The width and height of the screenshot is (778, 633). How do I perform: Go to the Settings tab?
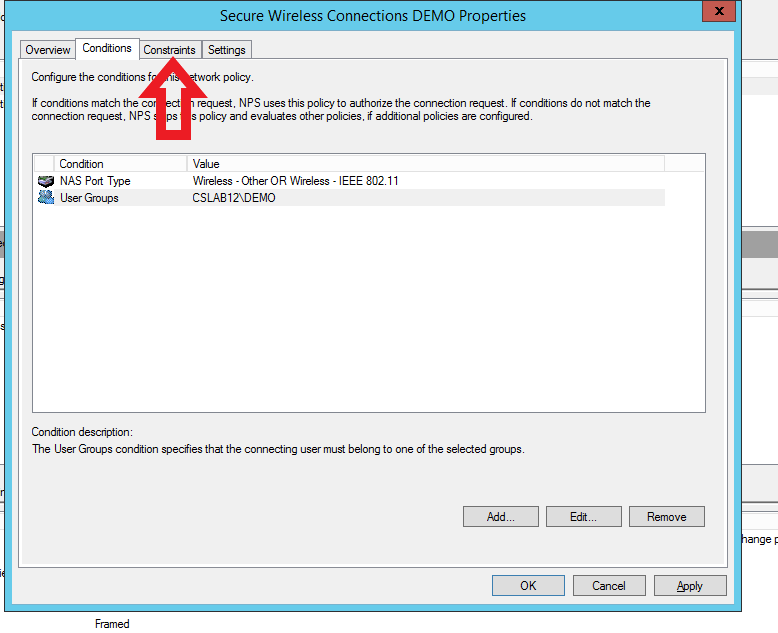pyautogui.click(x=227, y=50)
